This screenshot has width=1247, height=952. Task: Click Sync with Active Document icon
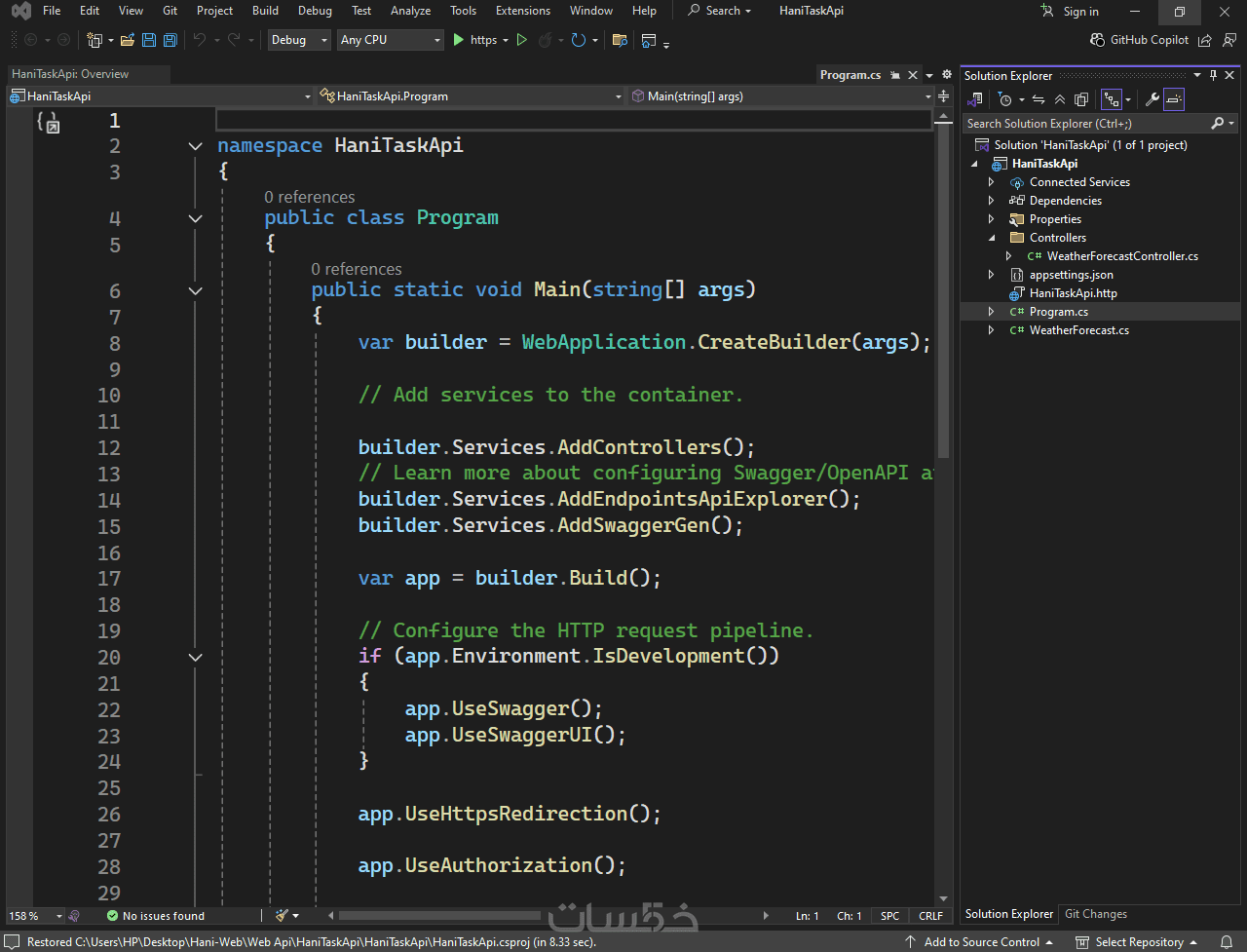(x=1039, y=99)
